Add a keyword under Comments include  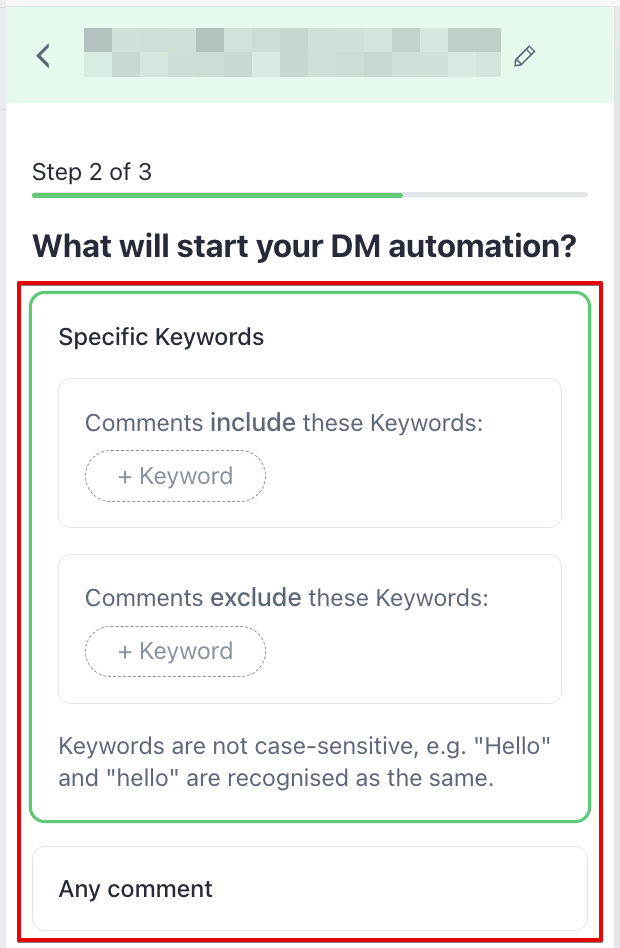(175, 476)
